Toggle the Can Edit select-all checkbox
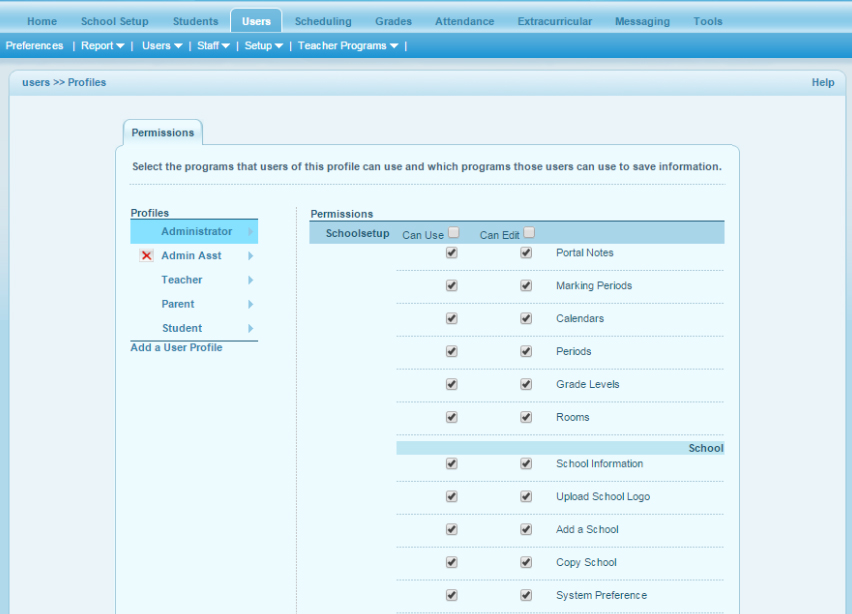The width and height of the screenshot is (852, 614). click(x=529, y=233)
